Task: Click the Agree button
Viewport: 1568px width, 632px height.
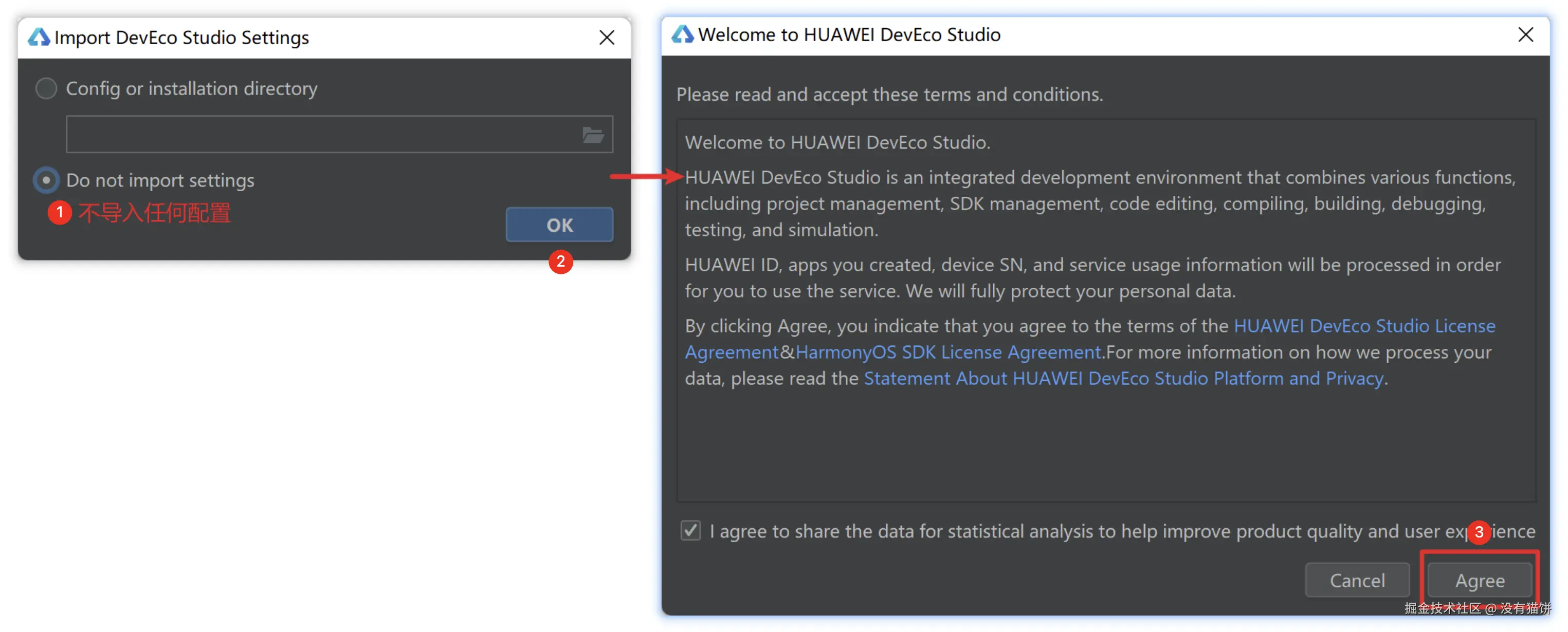Action: click(1479, 580)
